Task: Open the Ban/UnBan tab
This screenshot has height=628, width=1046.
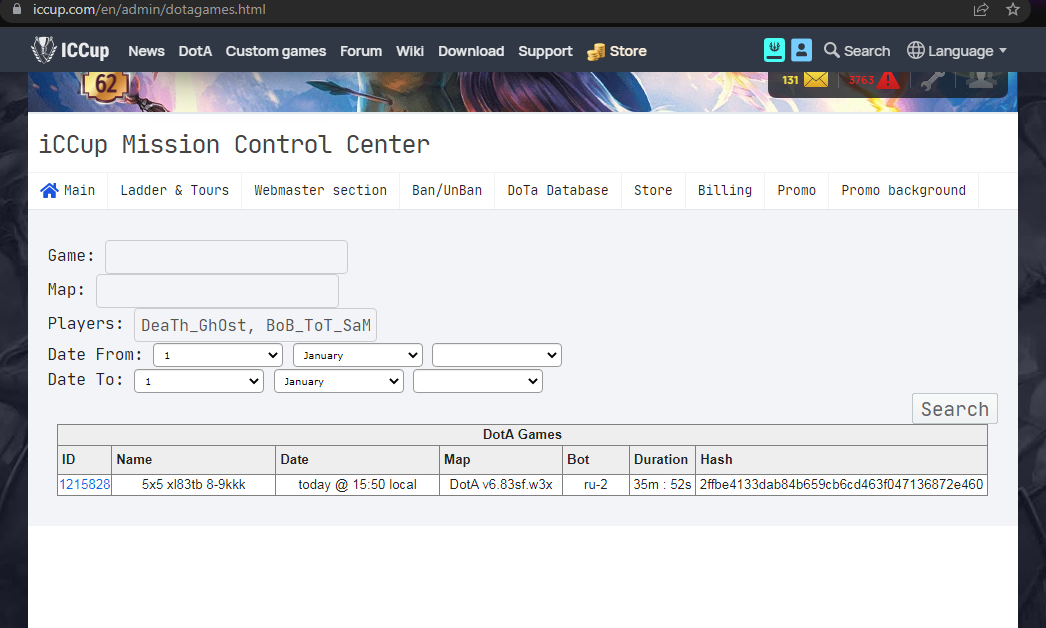Action: tap(447, 191)
